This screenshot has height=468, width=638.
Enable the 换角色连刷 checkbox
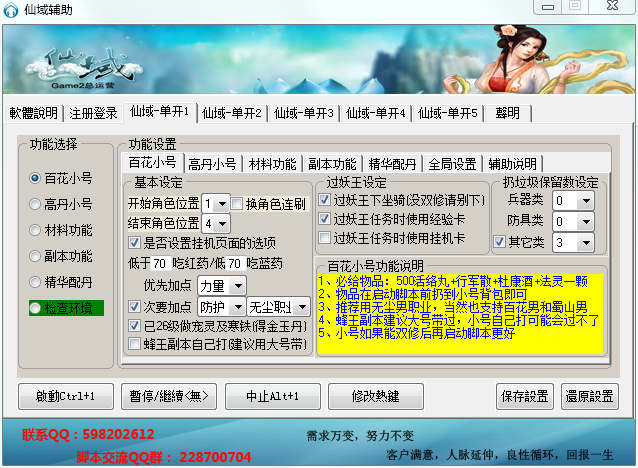[237, 204]
